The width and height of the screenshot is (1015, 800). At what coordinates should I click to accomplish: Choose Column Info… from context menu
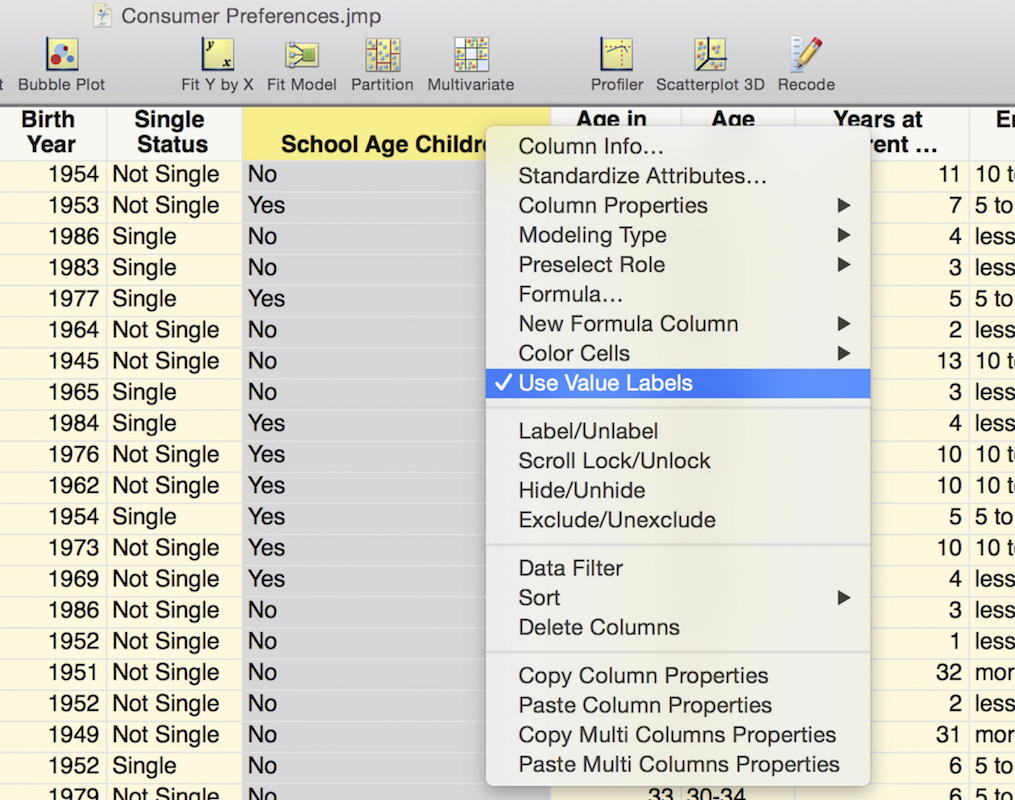[x=590, y=147]
